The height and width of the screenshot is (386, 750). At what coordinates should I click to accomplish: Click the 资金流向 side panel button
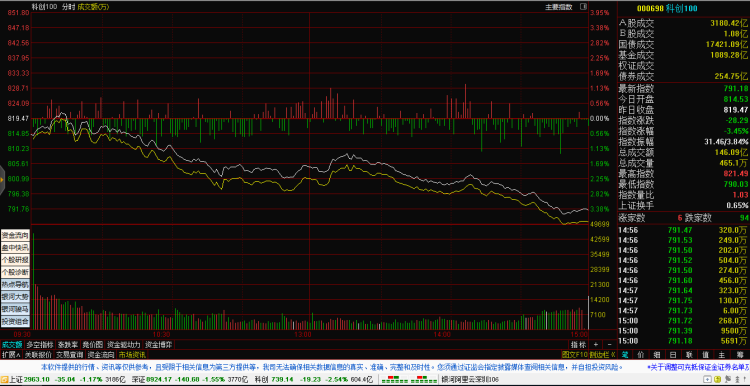coord(15,235)
